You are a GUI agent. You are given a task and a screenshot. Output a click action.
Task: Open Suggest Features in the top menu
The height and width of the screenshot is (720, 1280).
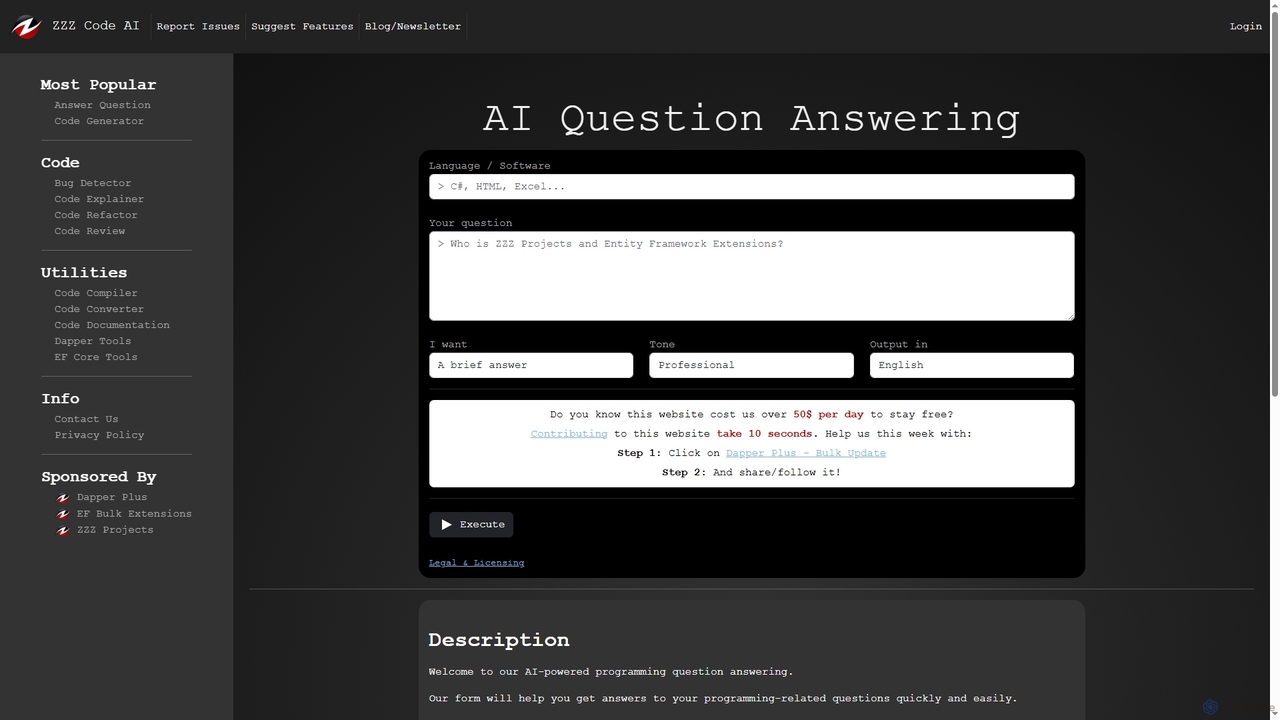click(x=302, y=26)
